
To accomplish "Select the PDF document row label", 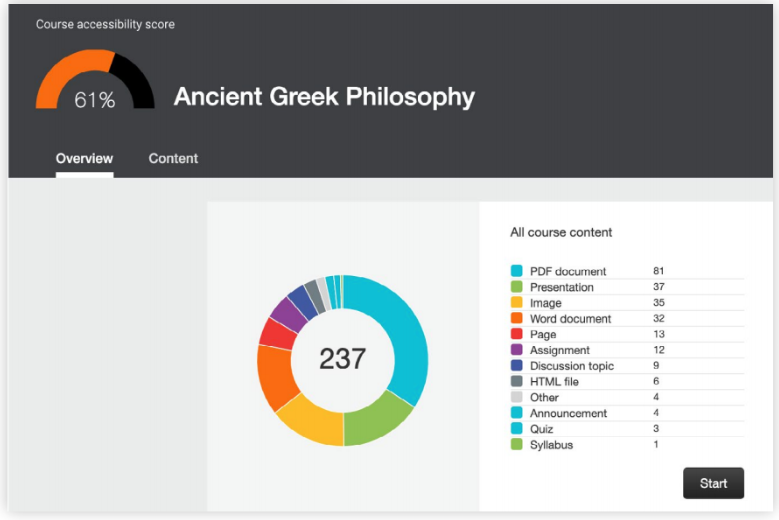I will click(568, 271).
